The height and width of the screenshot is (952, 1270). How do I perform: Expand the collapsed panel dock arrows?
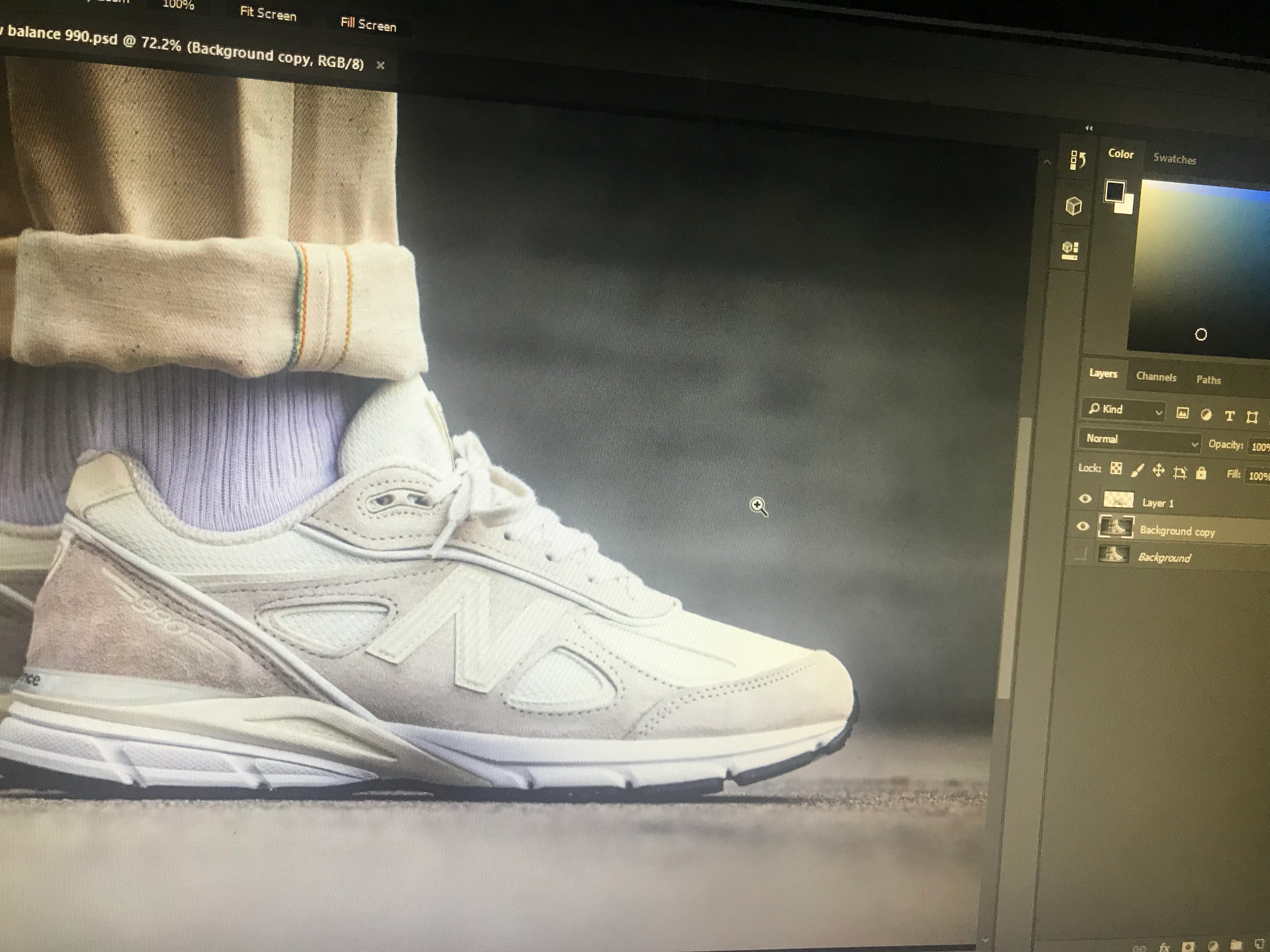click(x=1089, y=128)
